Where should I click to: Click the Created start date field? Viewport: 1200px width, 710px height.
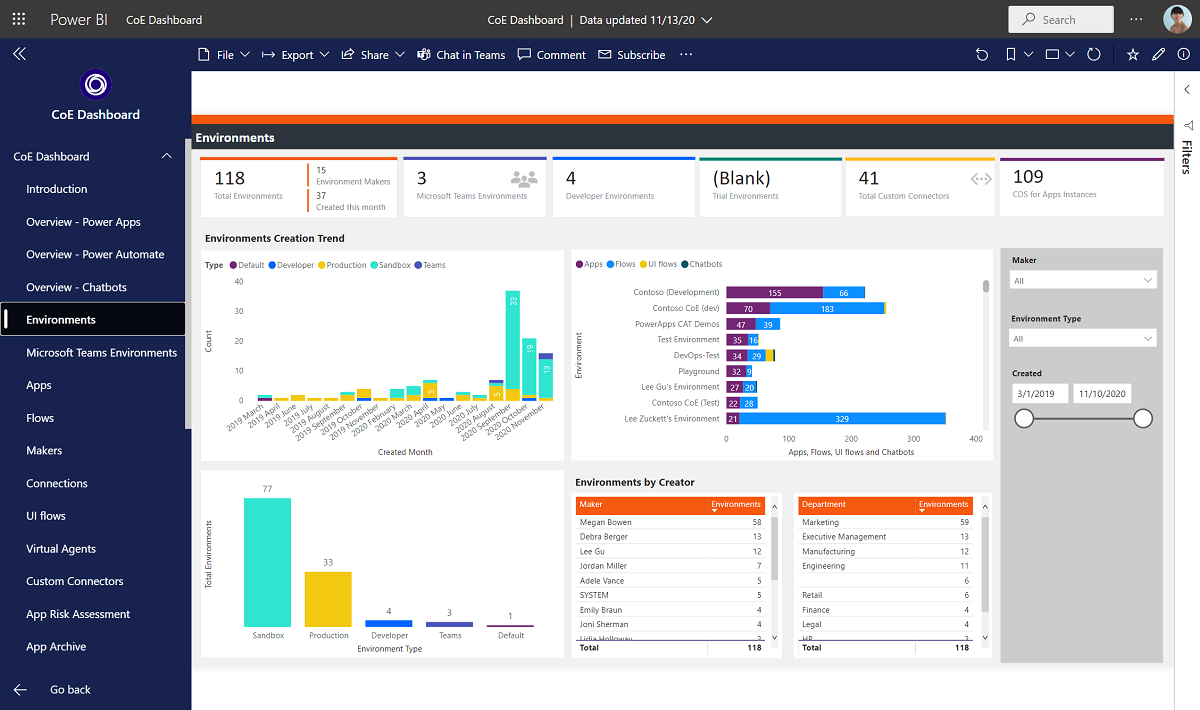(x=1040, y=394)
